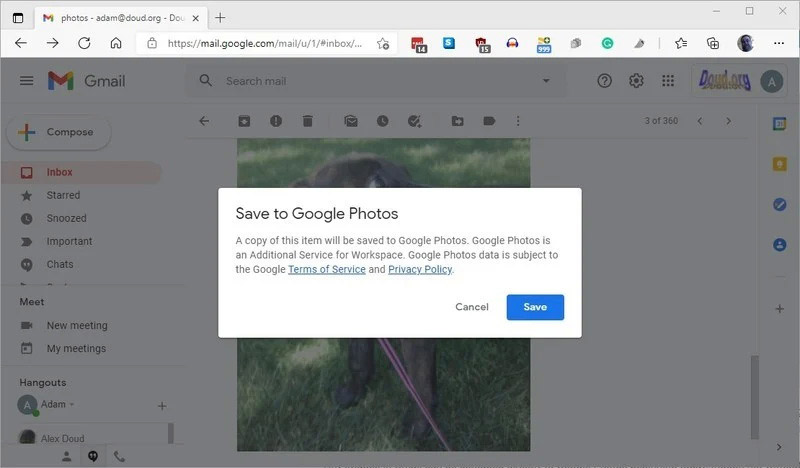Screen dimensions: 800x468
Task: Open Google Keep side panel
Action: click(x=779, y=164)
